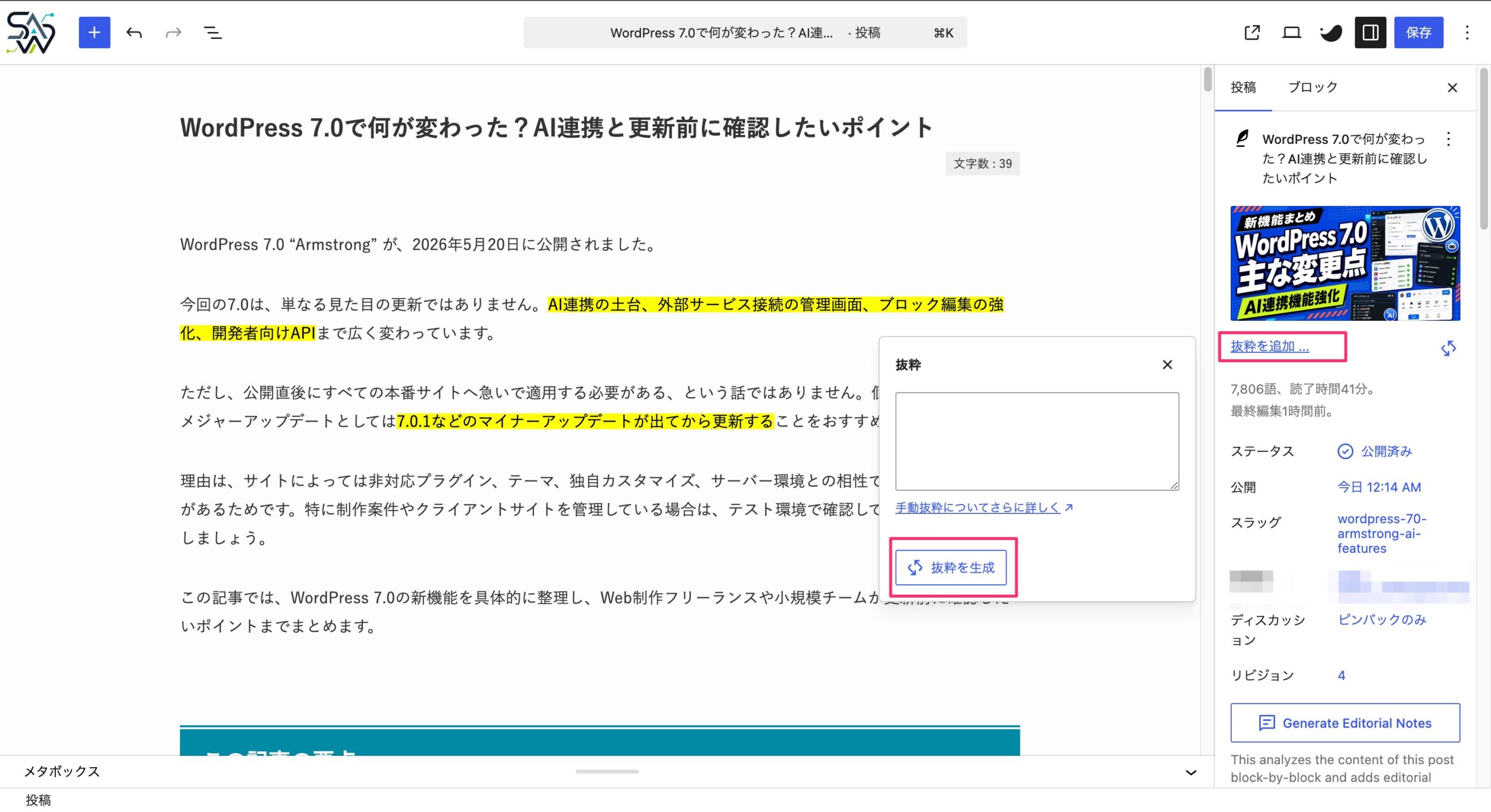Click the 抜粋を追加 link
Image resolution: width=1491 pixels, height=812 pixels.
tap(1270, 346)
